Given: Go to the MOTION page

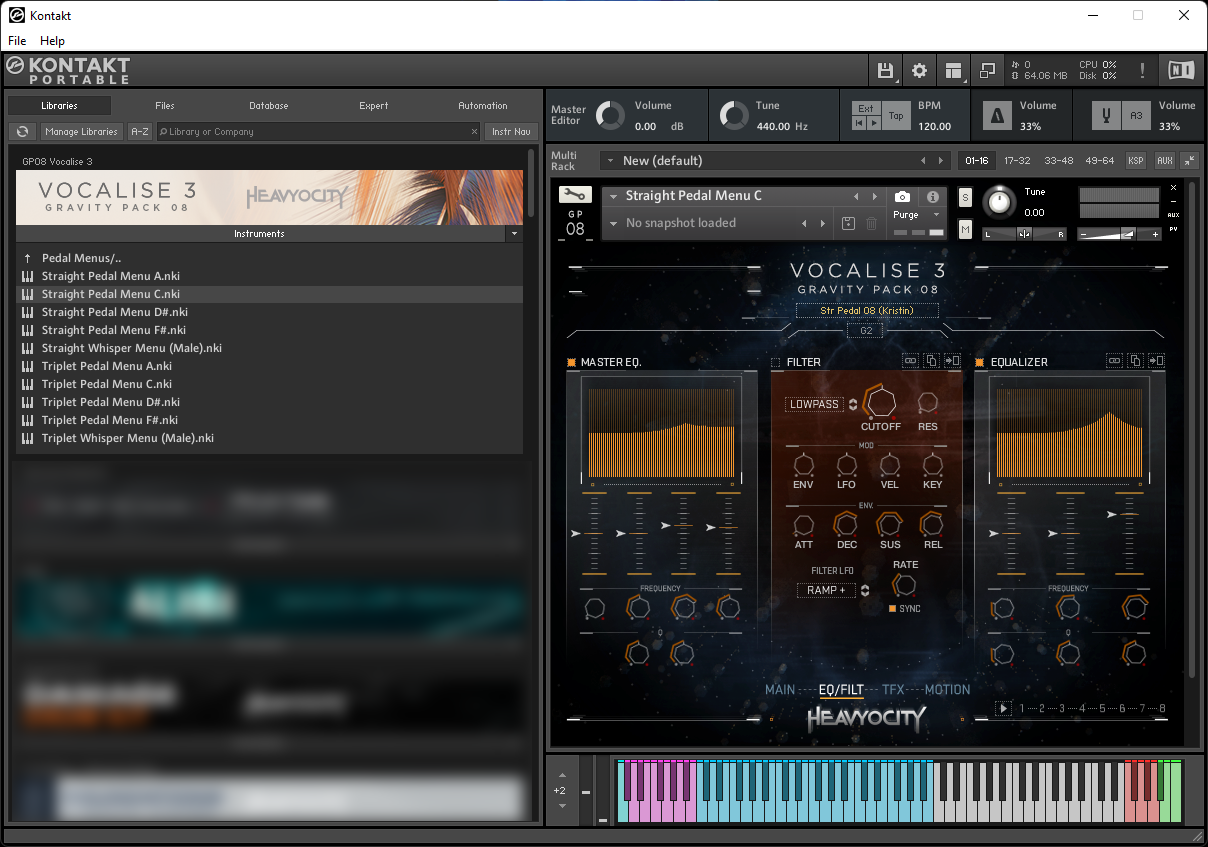Looking at the screenshot, I should click(x=947, y=690).
